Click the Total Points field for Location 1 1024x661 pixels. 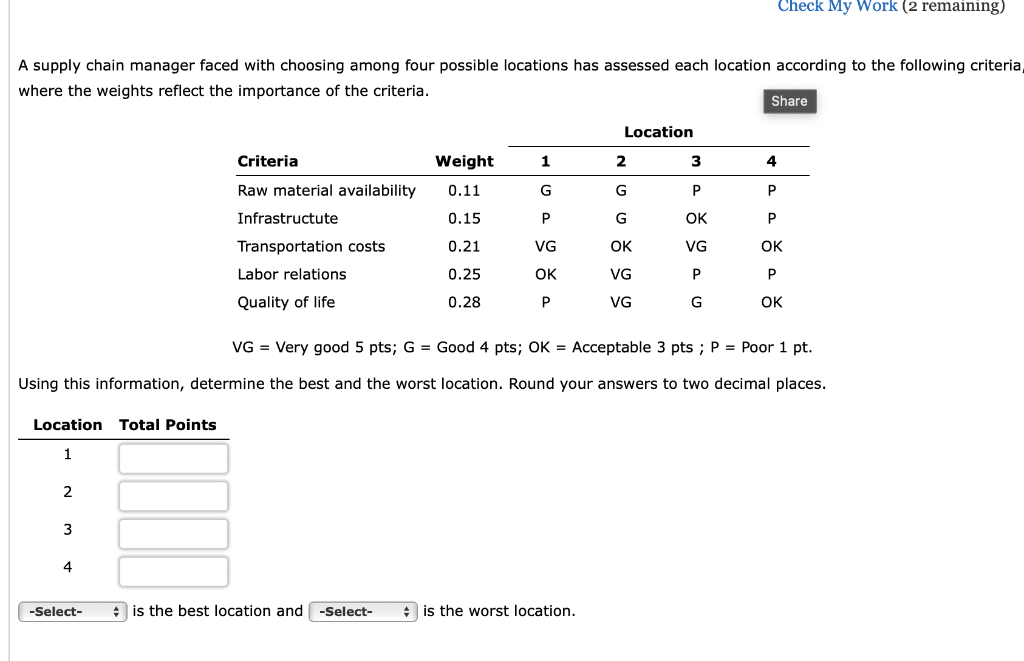(173, 457)
